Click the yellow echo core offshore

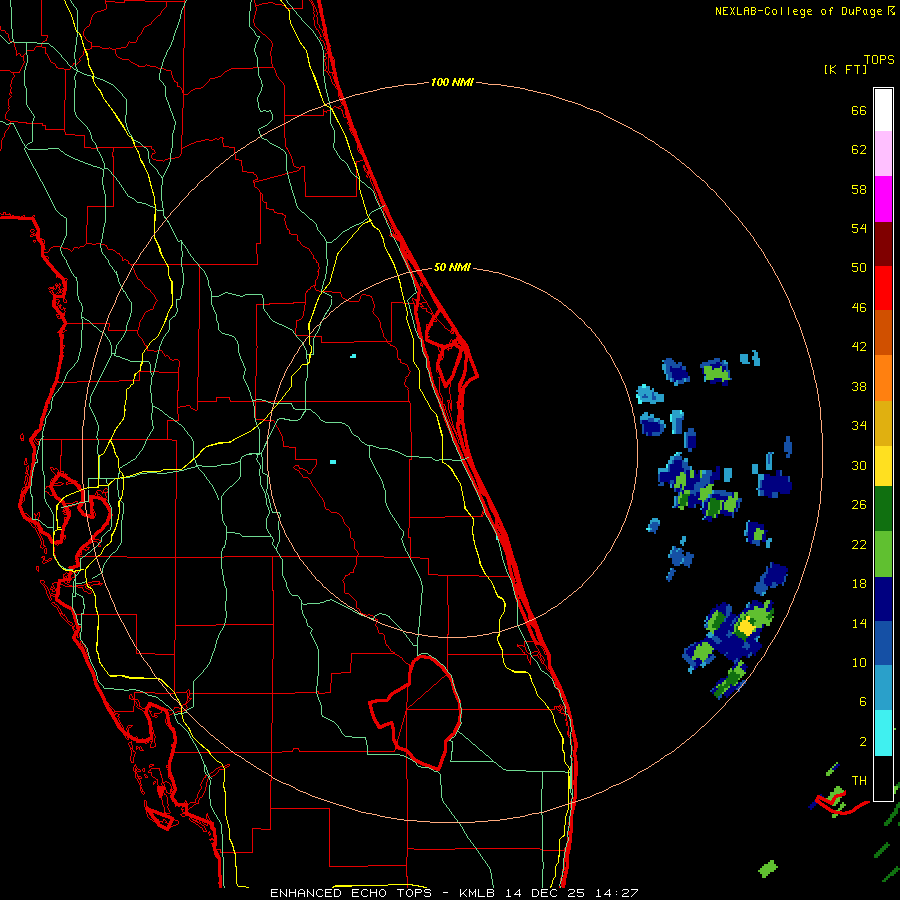pyautogui.click(x=746, y=626)
